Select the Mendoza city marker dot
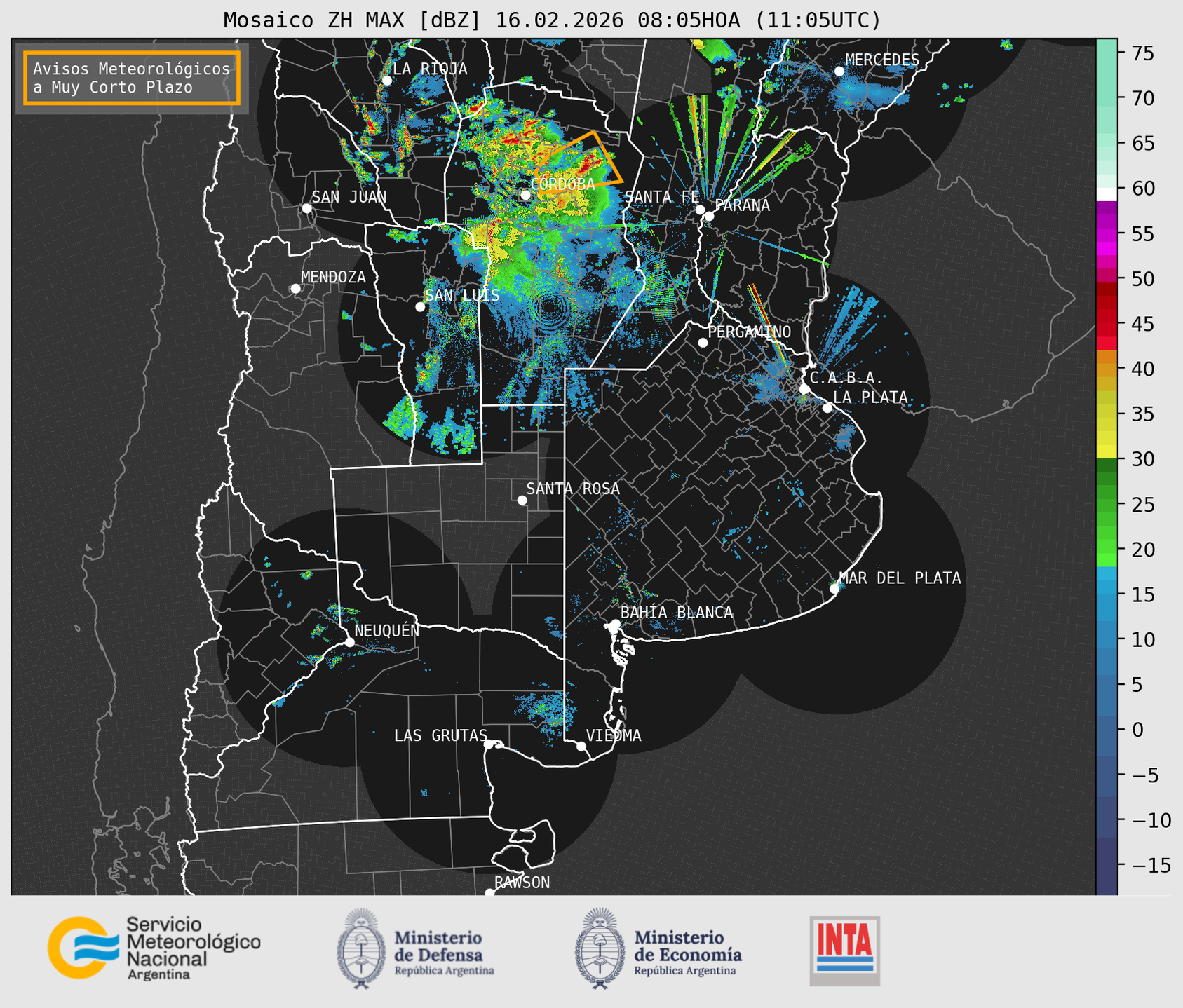1183x1008 pixels. pyautogui.click(x=296, y=289)
